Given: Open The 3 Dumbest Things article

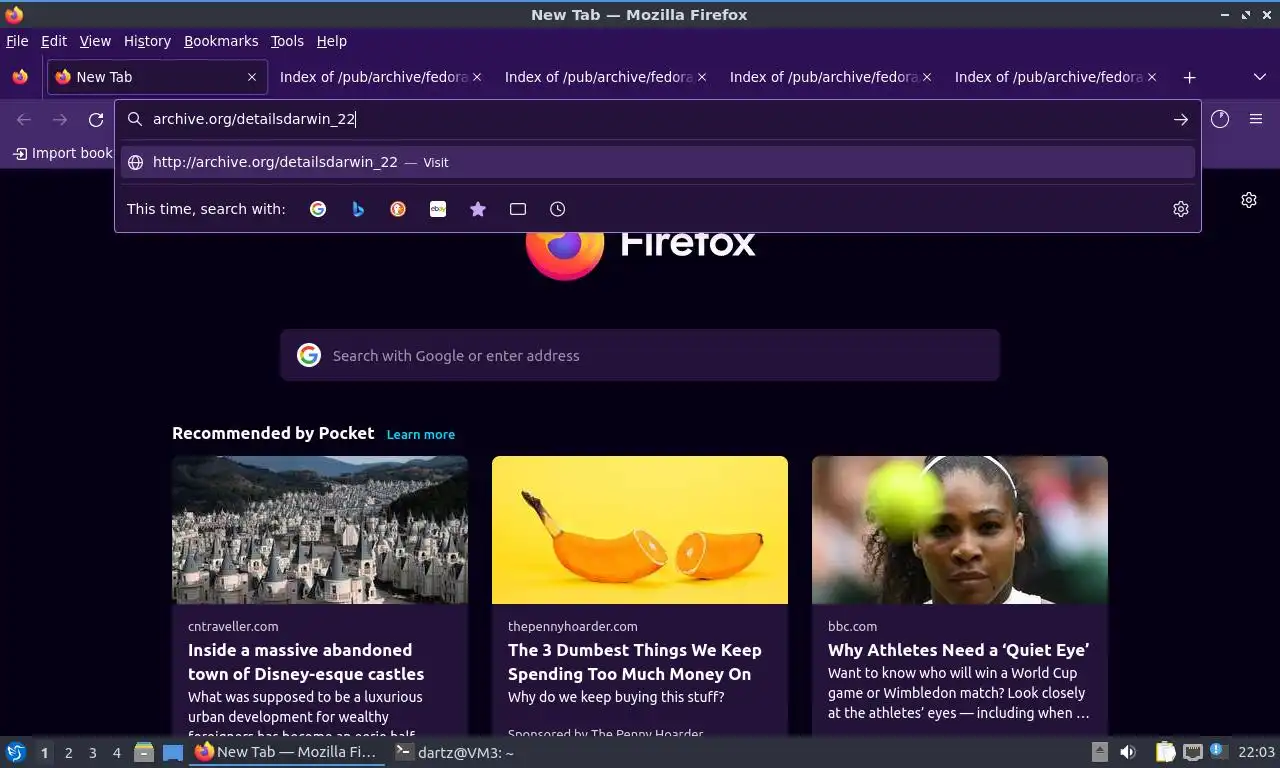Looking at the screenshot, I should tap(635, 662).
